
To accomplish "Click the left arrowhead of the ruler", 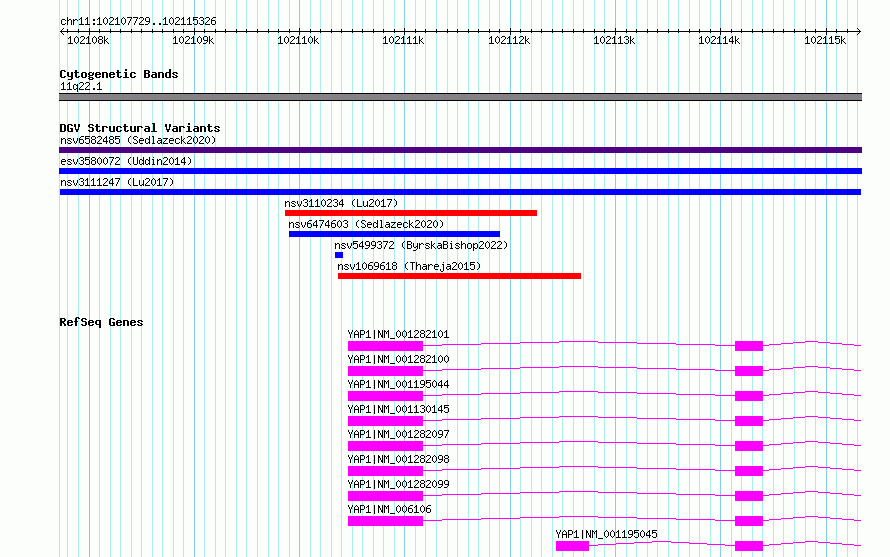I will pos(62,31).
